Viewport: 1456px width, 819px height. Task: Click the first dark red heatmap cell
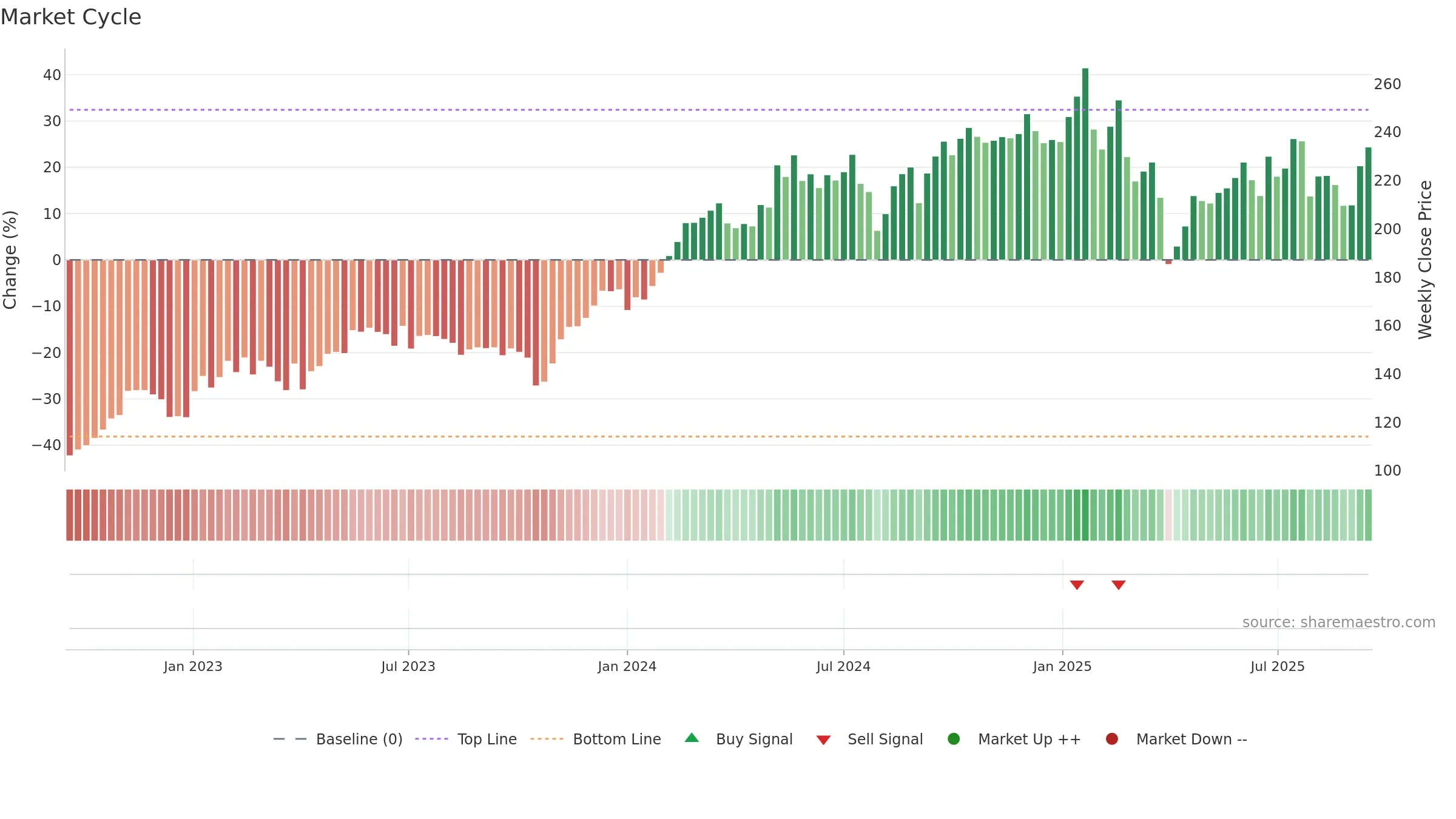pos(70,515)
